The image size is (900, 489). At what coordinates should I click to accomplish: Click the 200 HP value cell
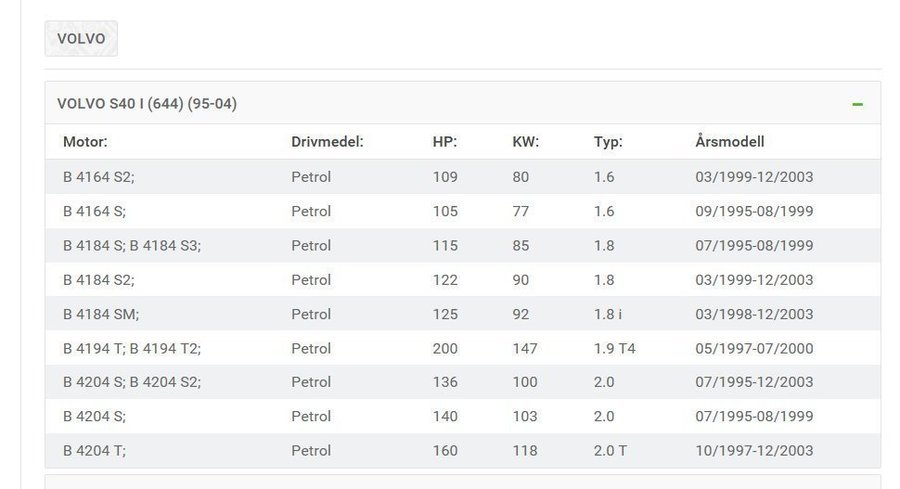tap(445, 348)
